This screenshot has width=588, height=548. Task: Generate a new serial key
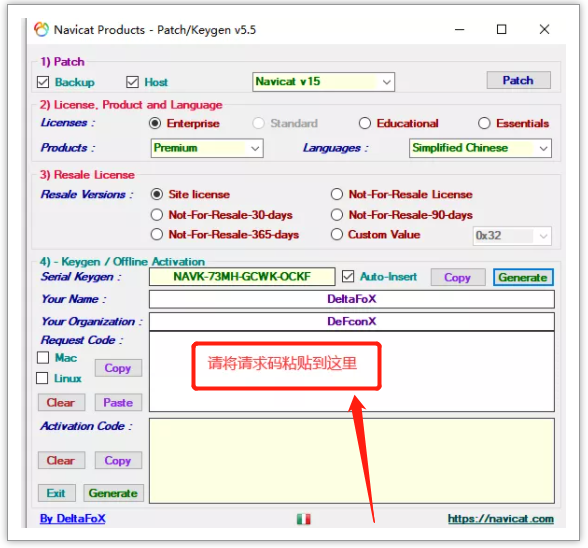coord(523,277)
